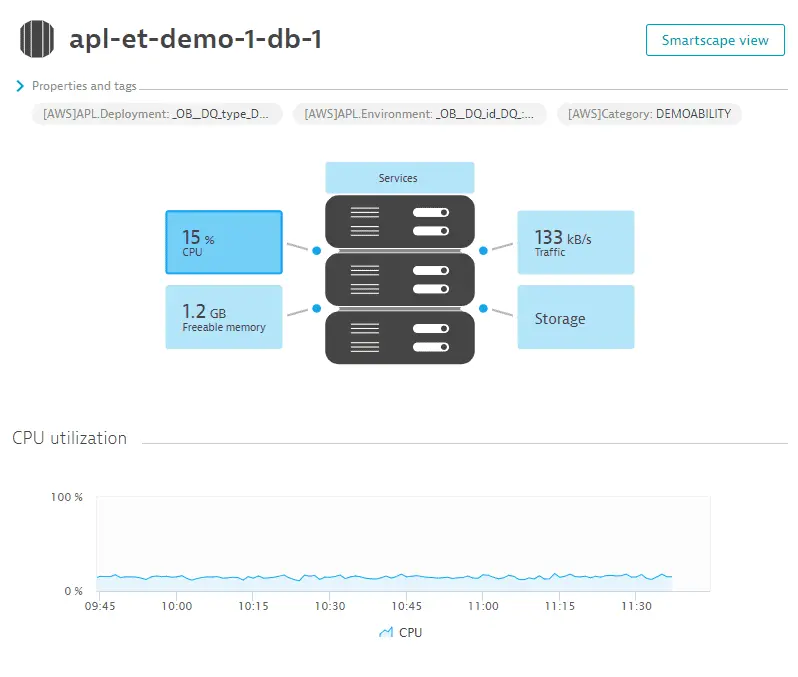
Task: Click the 0 % axis label
Action: tap(73, 591)
